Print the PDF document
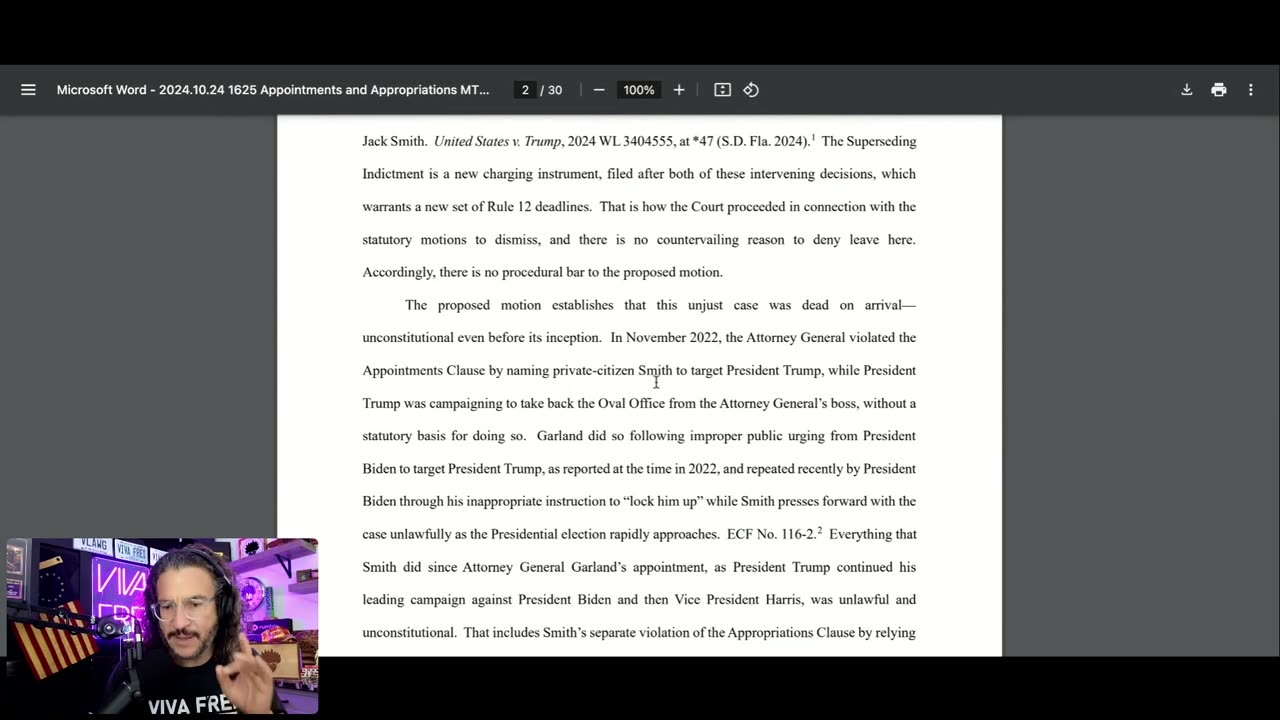 click(1219, 90)
